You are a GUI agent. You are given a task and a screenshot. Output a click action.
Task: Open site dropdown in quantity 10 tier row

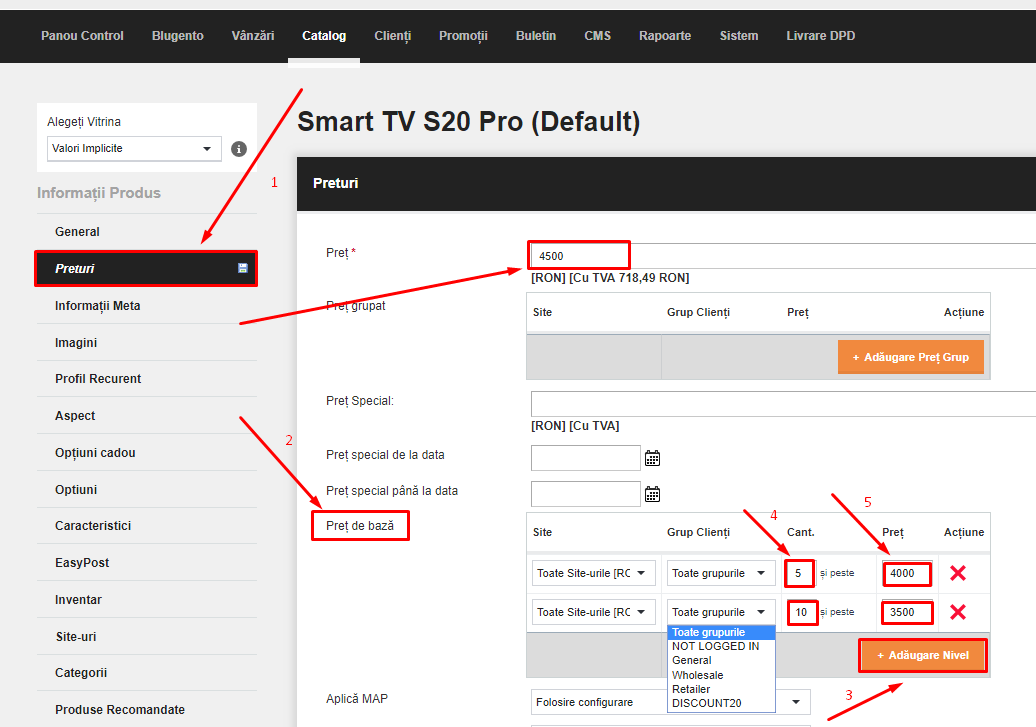[593, 612]
